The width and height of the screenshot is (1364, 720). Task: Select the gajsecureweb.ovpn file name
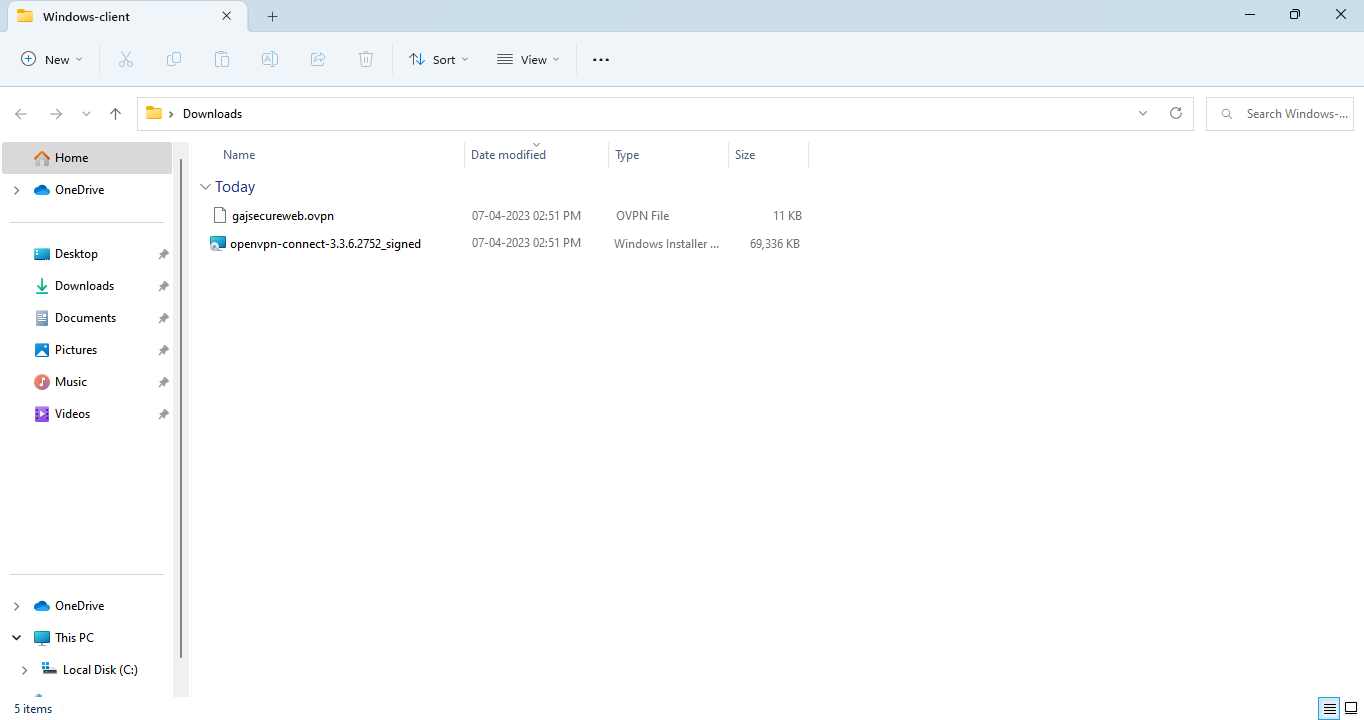[x=283, y=216]
